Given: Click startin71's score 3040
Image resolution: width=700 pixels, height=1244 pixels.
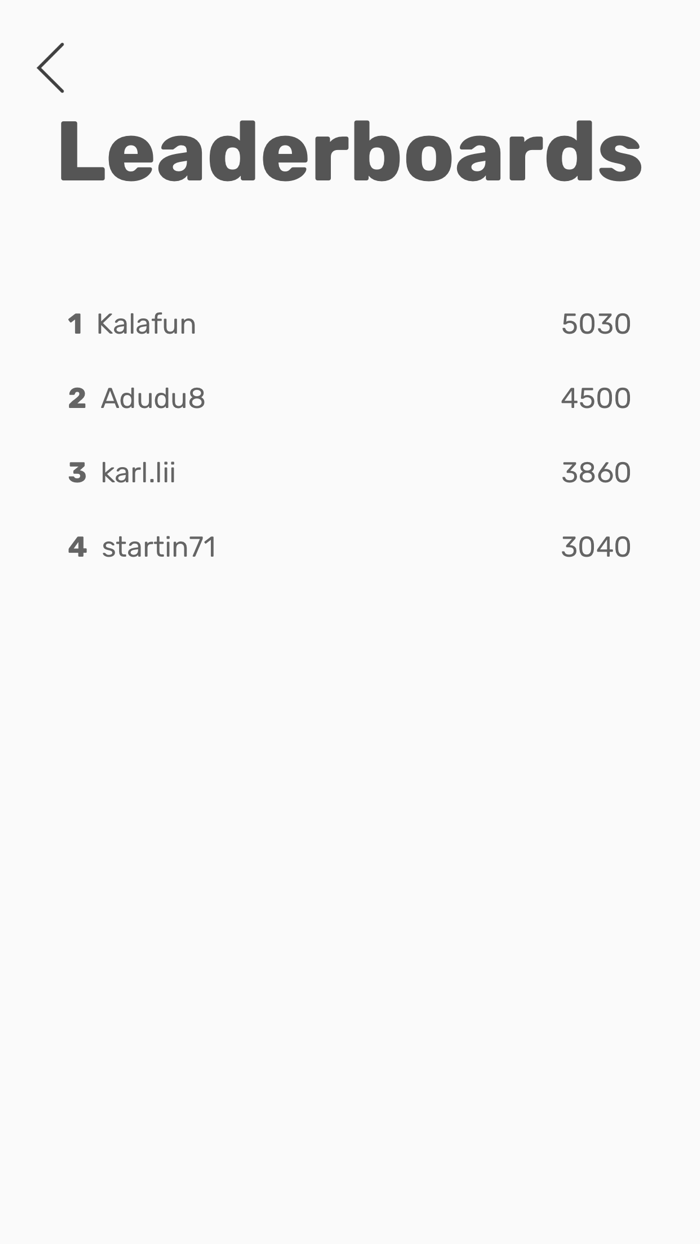Looking at the screenshot, I should point(596,546).
